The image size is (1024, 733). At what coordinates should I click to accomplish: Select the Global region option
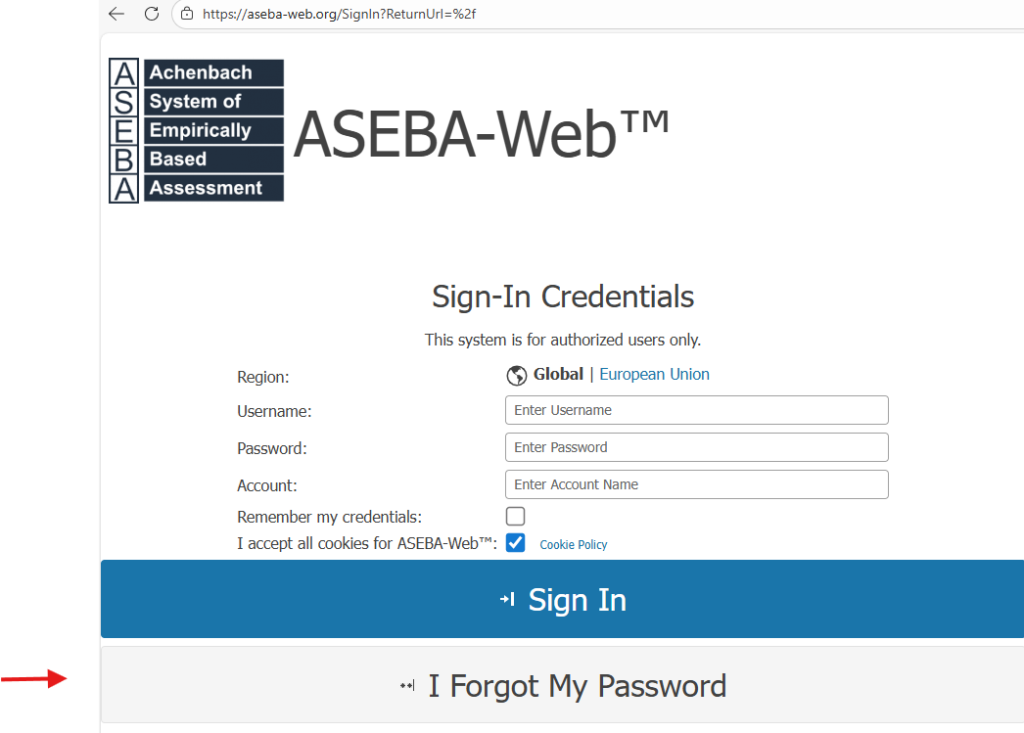558,374
